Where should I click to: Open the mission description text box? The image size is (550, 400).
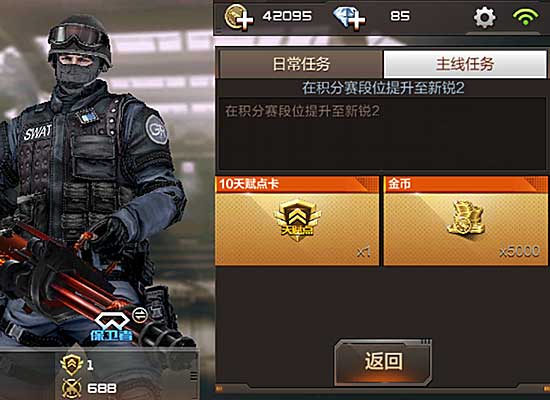pos(382,134)
